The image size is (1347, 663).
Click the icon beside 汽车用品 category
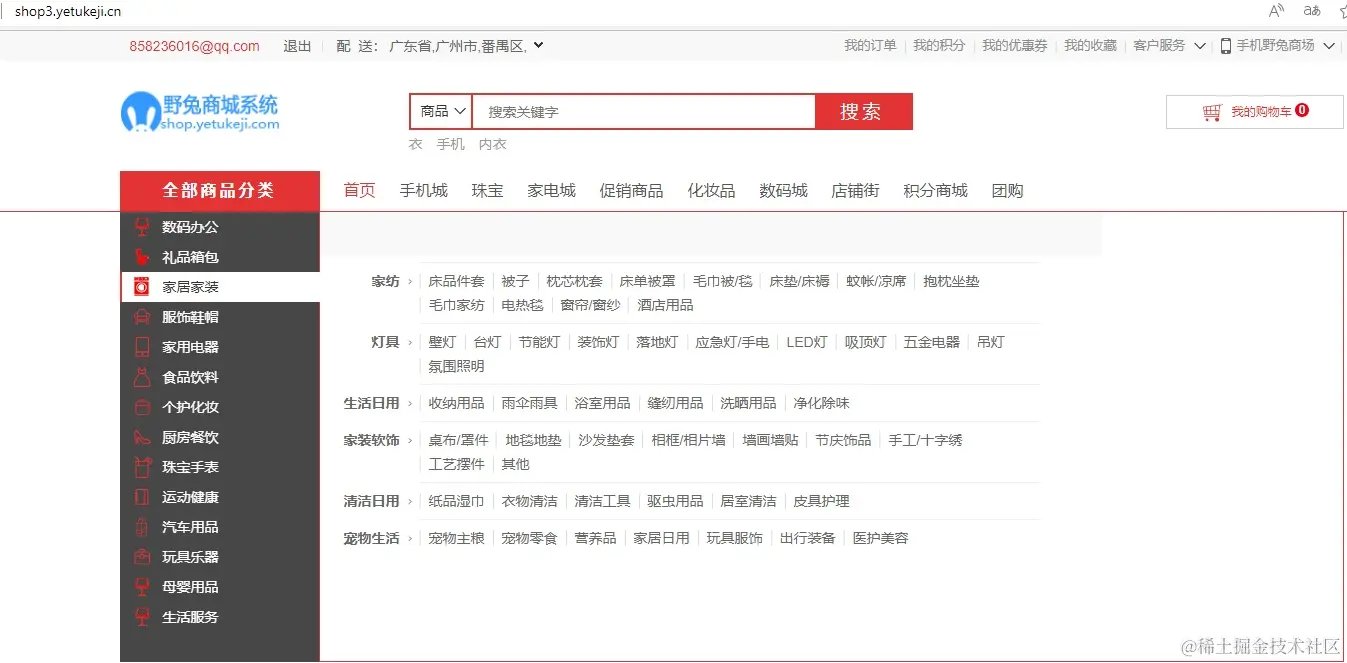(142, 527)
